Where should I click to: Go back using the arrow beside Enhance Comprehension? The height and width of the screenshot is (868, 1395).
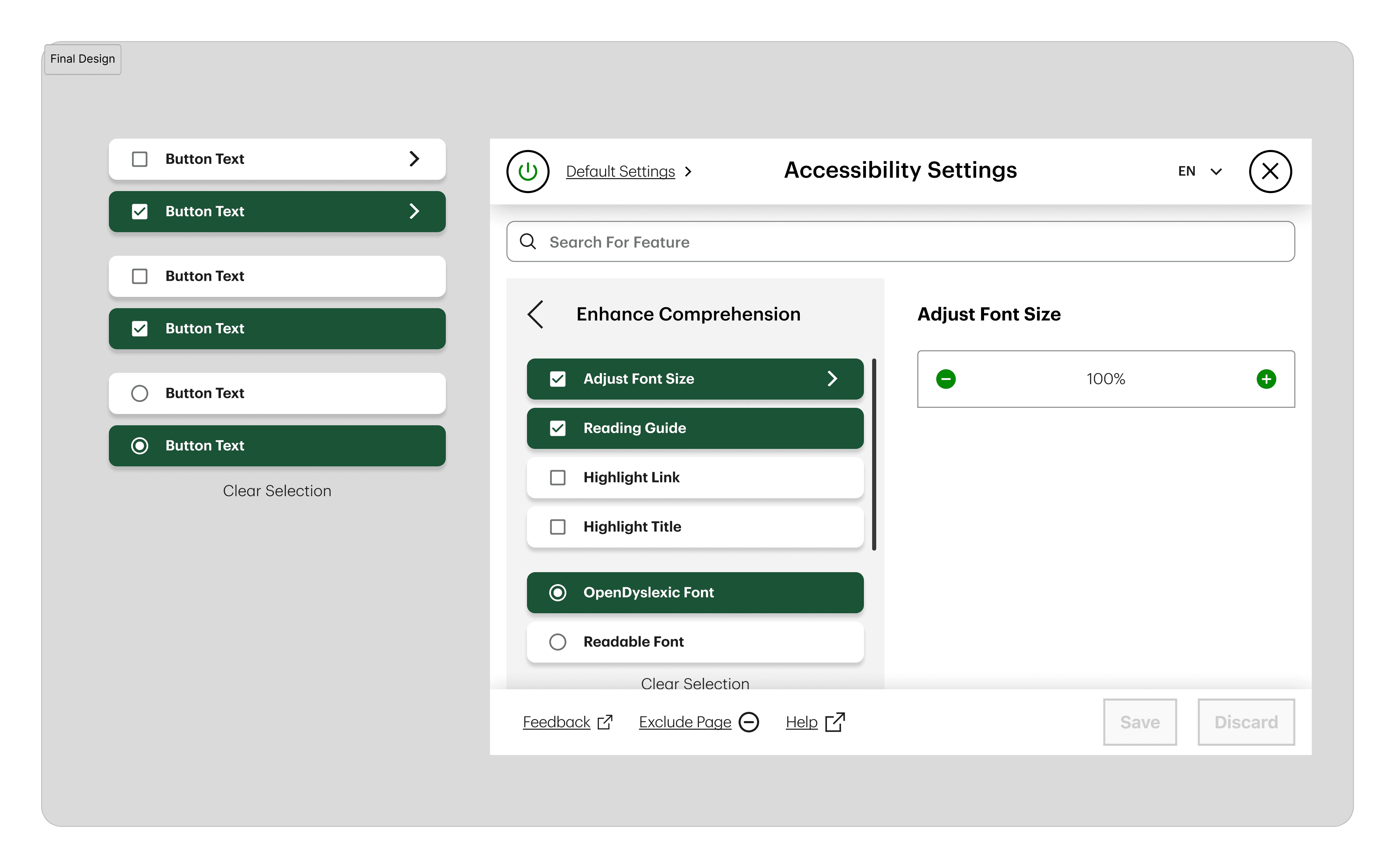535,314
